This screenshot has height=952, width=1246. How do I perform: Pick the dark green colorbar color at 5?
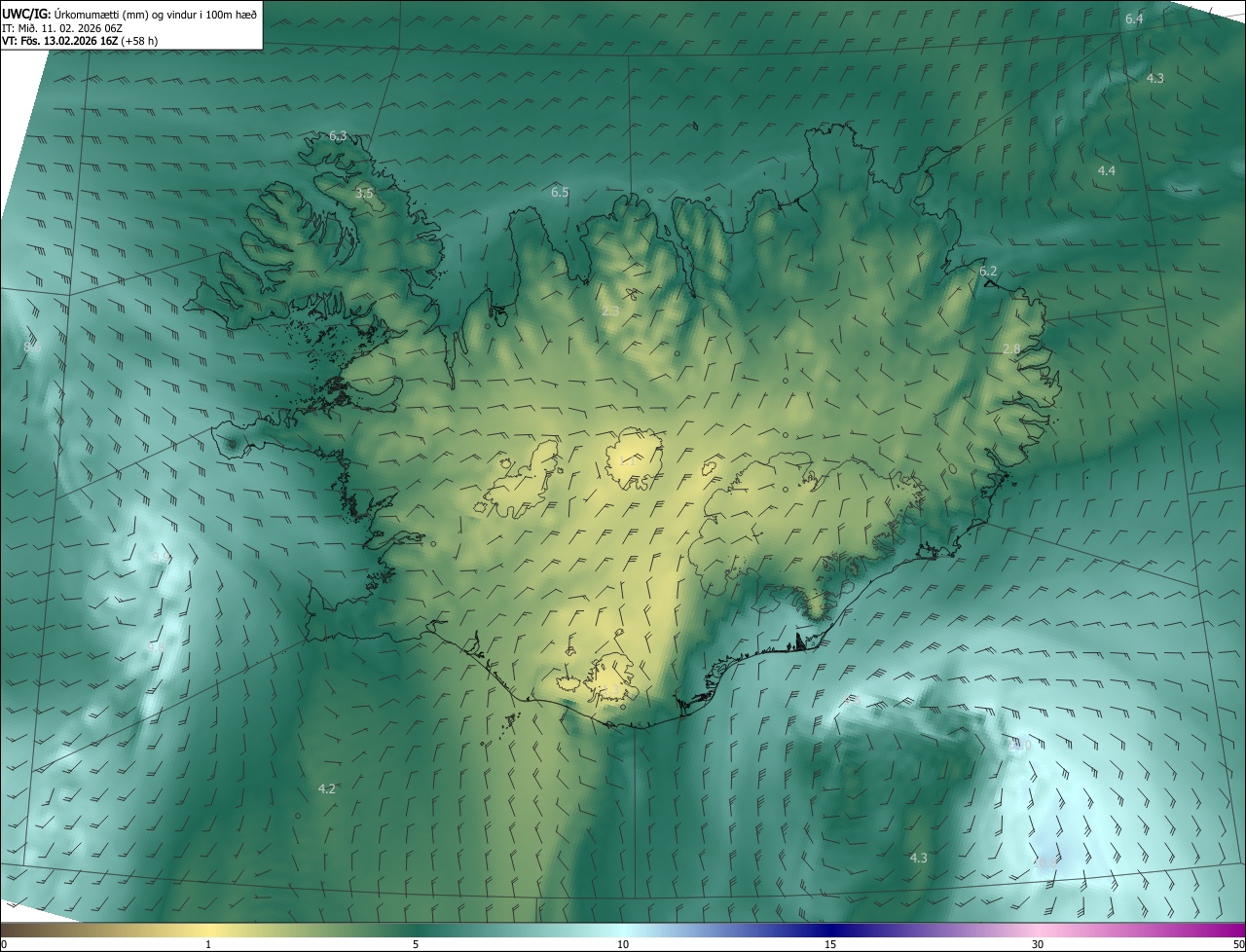416,930
